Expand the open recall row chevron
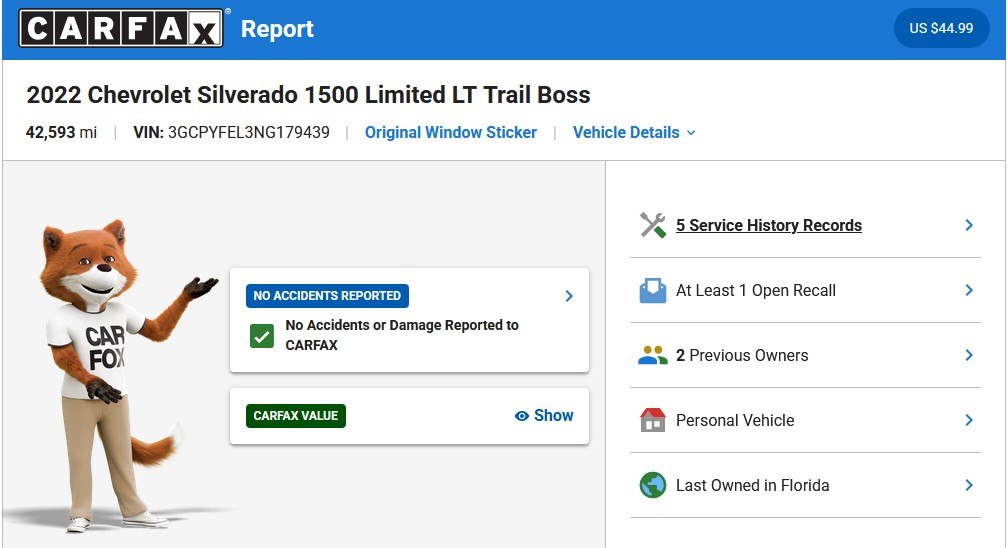1007x548 pixels. [969, 290]
